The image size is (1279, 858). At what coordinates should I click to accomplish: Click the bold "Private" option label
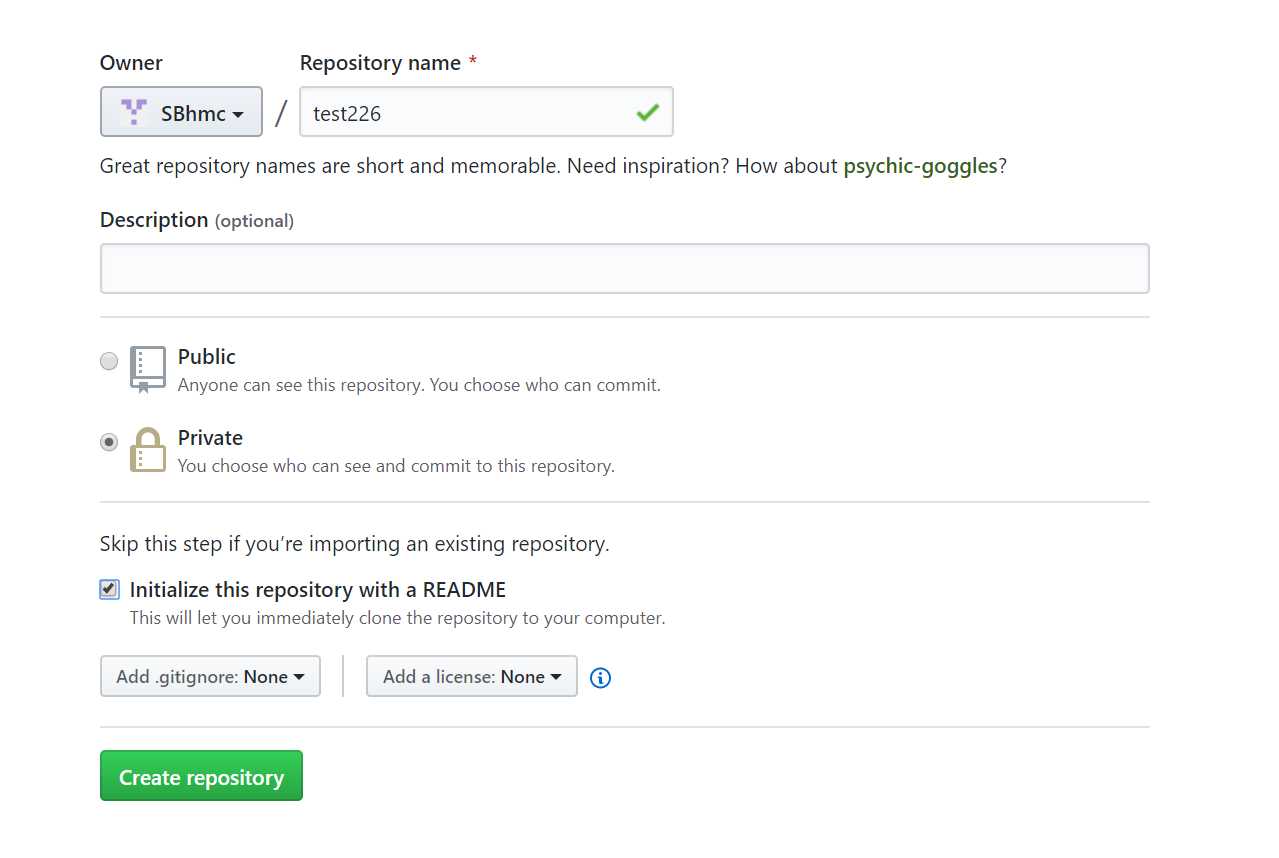pyautogui.click(x=210, y=438)
